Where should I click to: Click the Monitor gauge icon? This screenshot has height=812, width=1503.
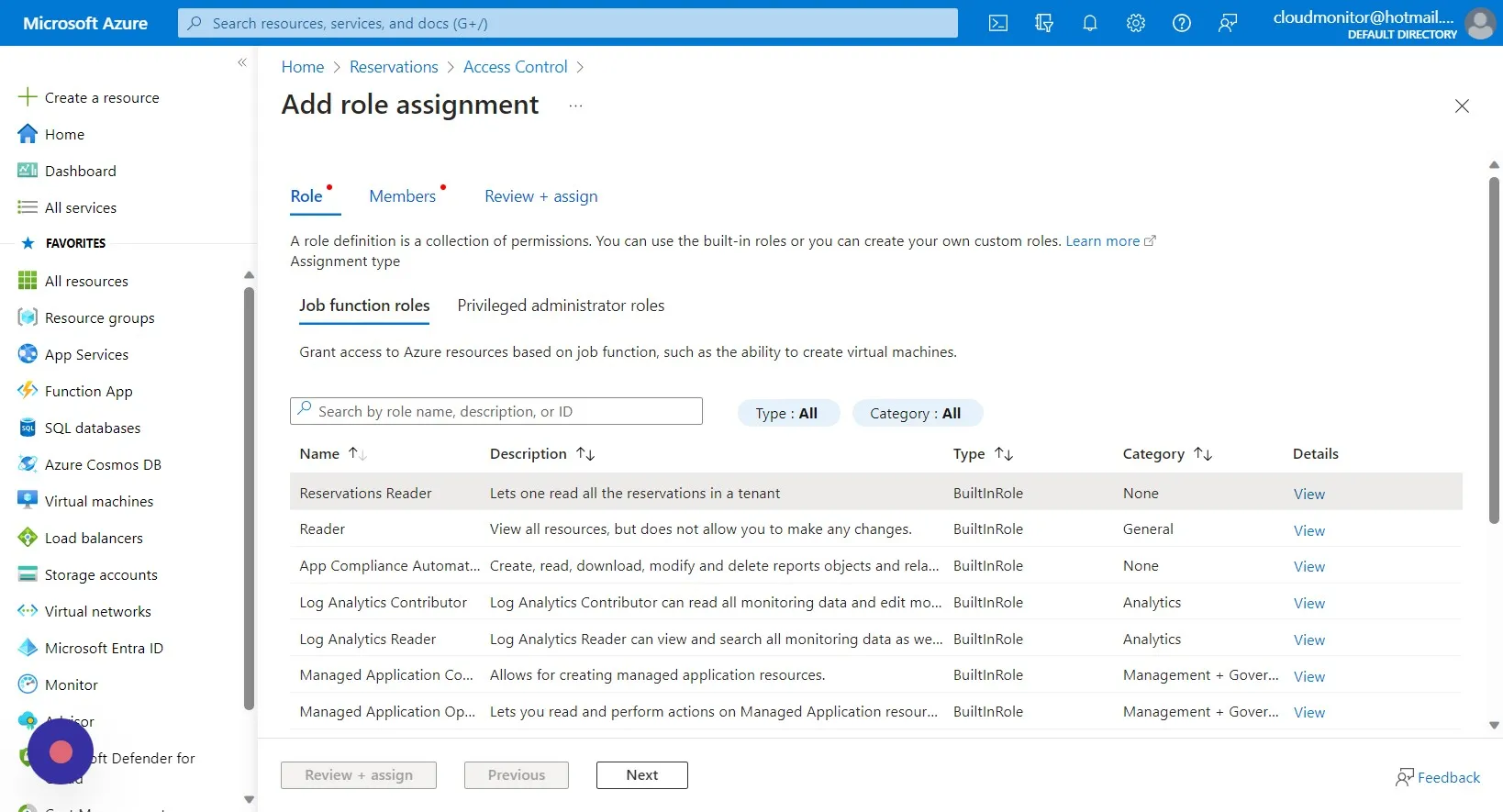point(28,684)
